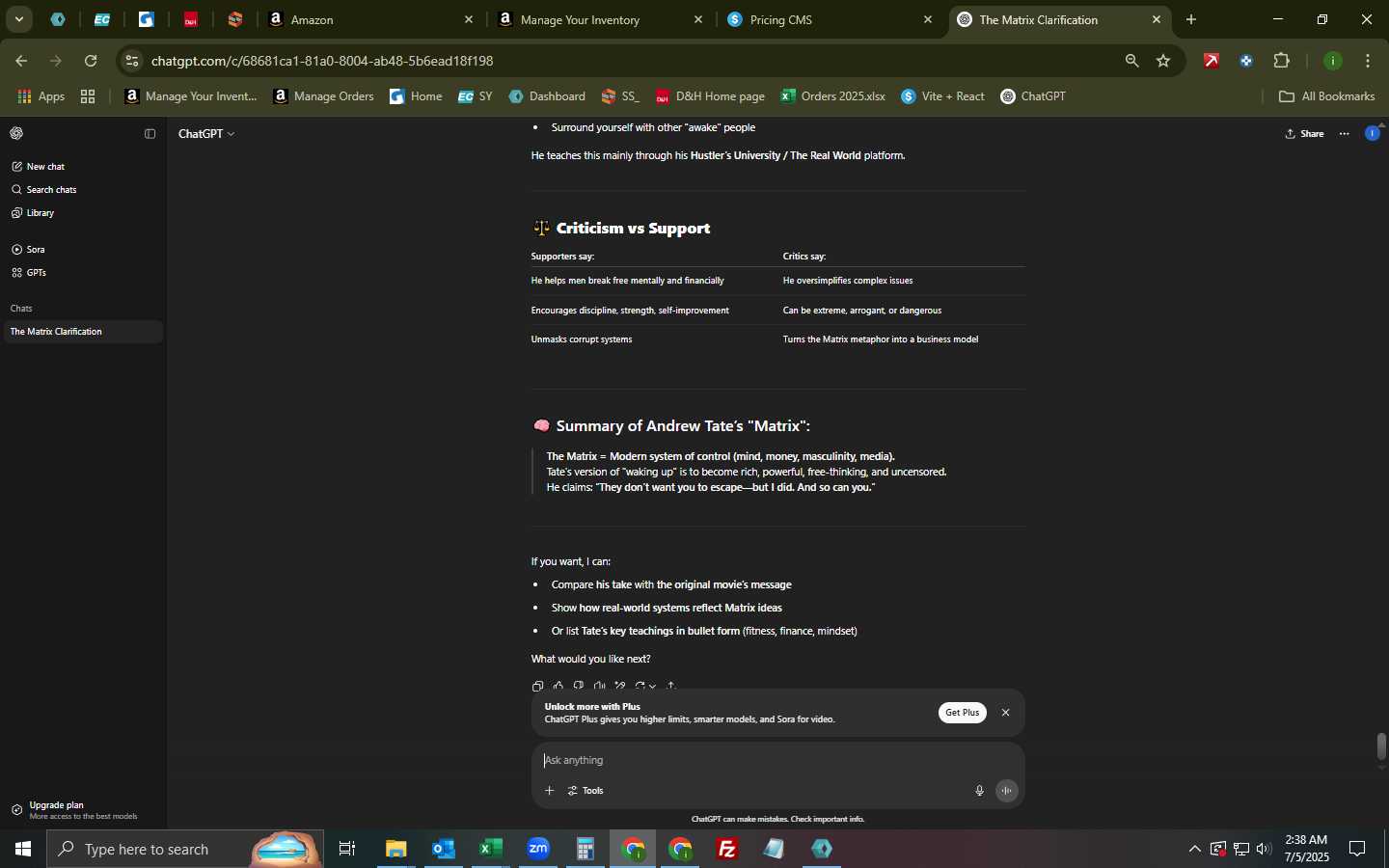1389x868 pixels.
Task: Focus the Ask anything input field
Action: pos(777,760)
